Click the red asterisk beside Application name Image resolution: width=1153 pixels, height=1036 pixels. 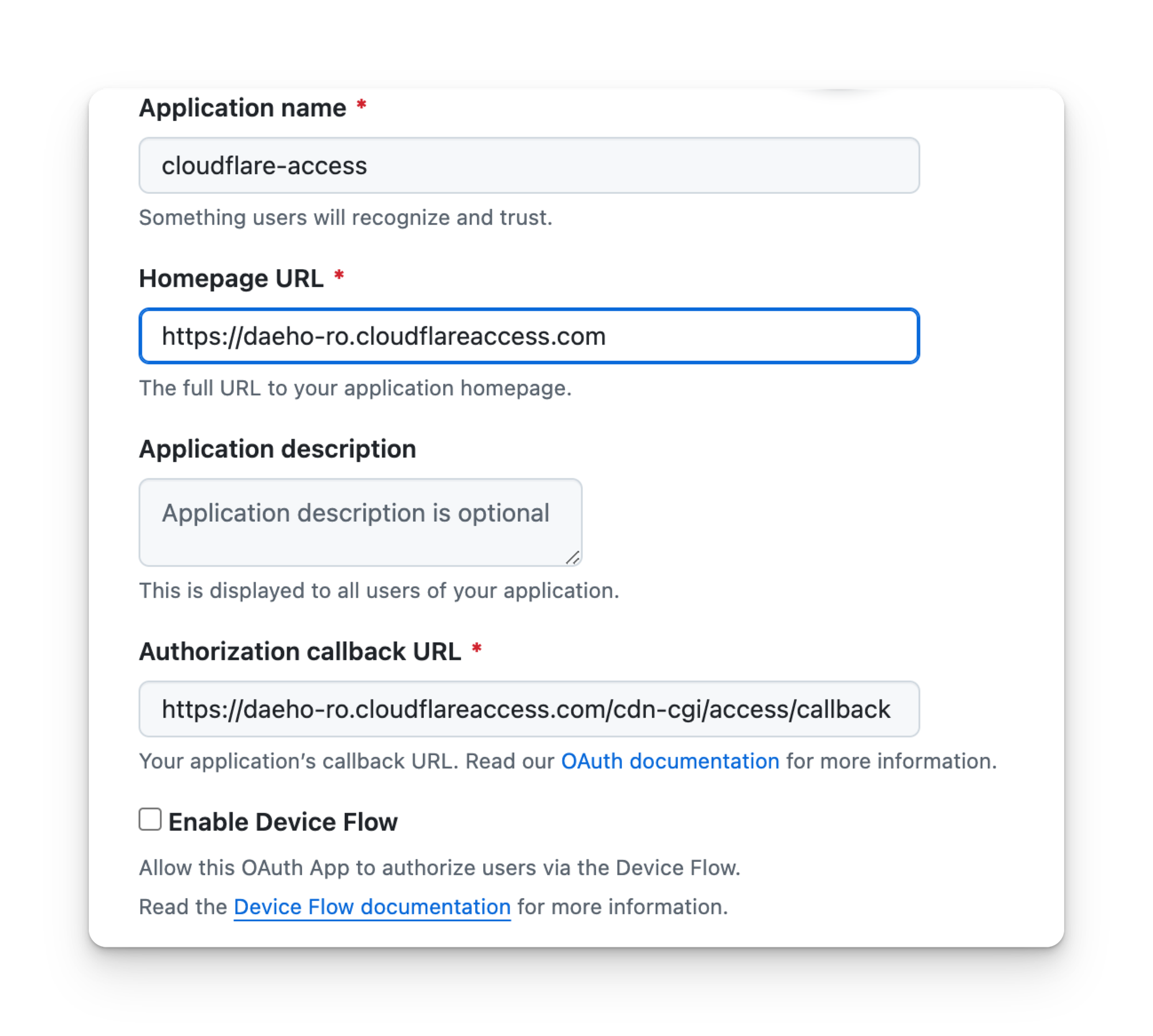[361, 105]
